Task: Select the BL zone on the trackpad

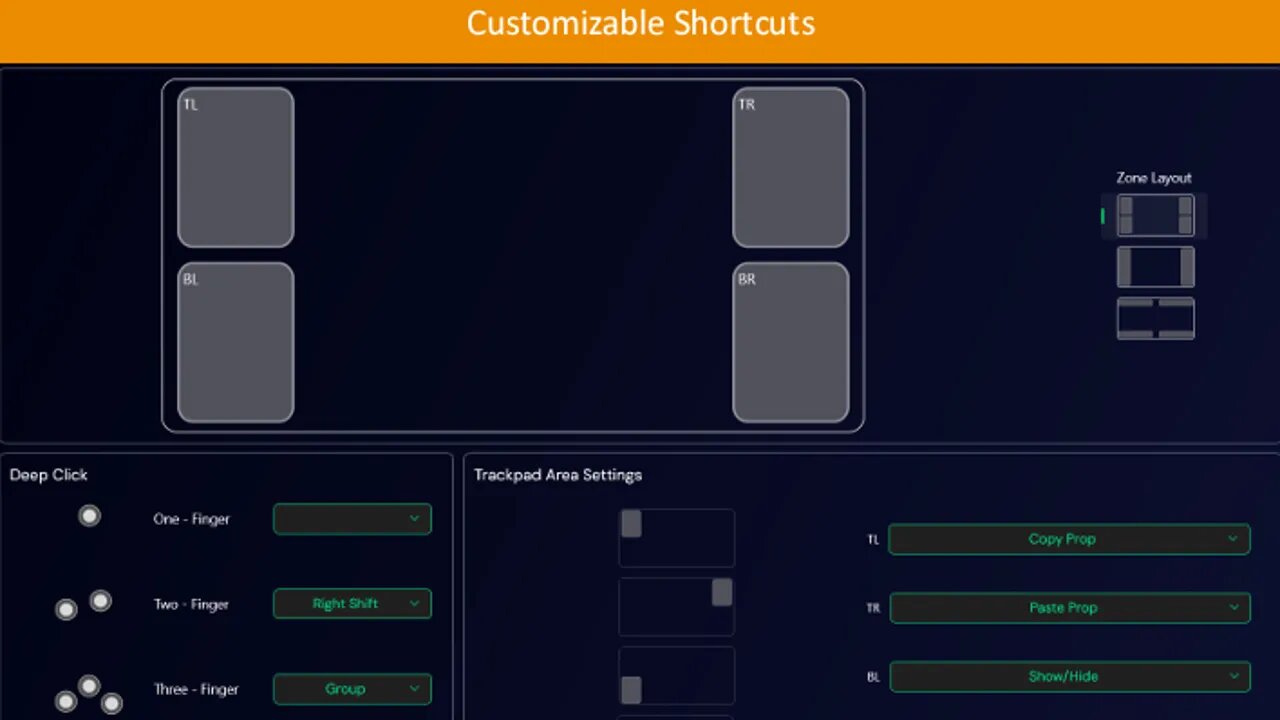Action: [236, 342]
